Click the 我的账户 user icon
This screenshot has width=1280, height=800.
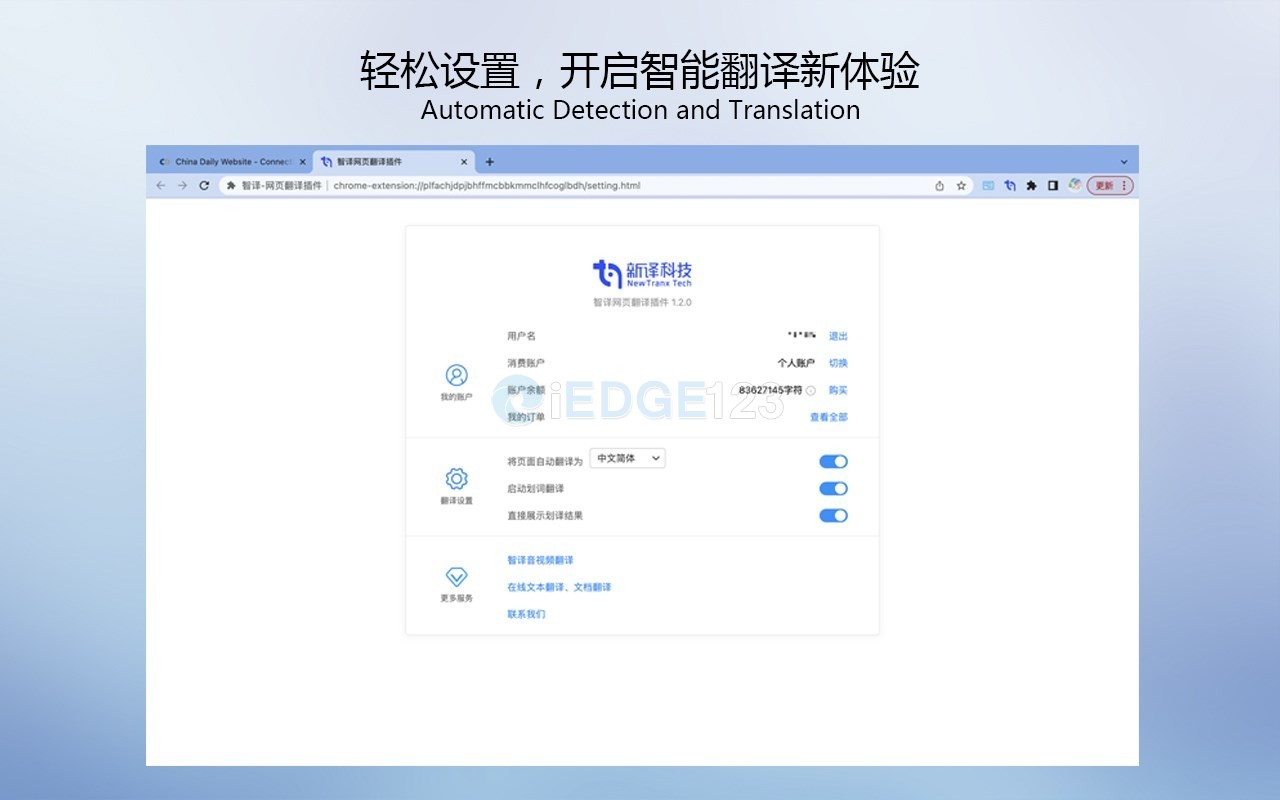(x=456, y=375)
